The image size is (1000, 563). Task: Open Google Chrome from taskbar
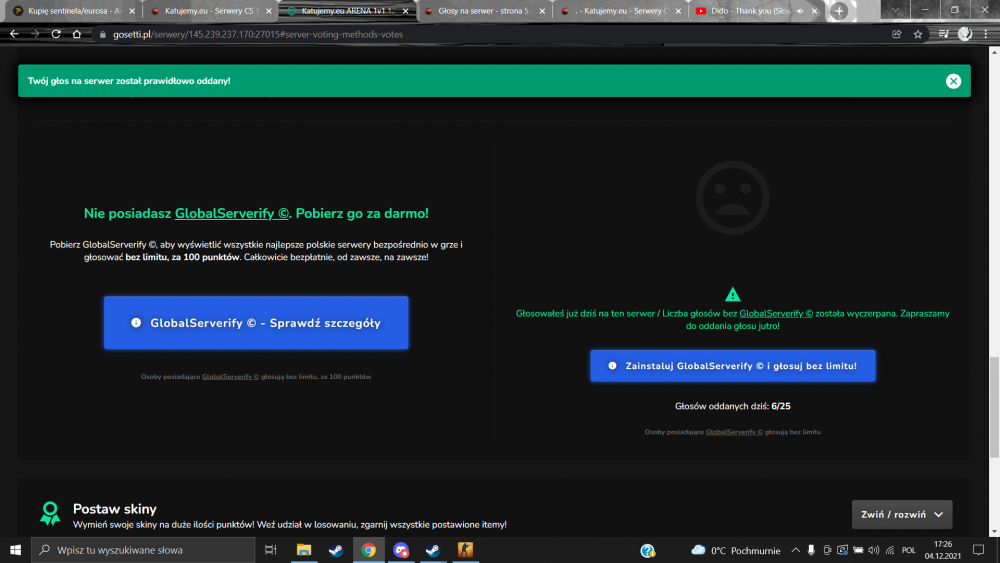point(369,550)
